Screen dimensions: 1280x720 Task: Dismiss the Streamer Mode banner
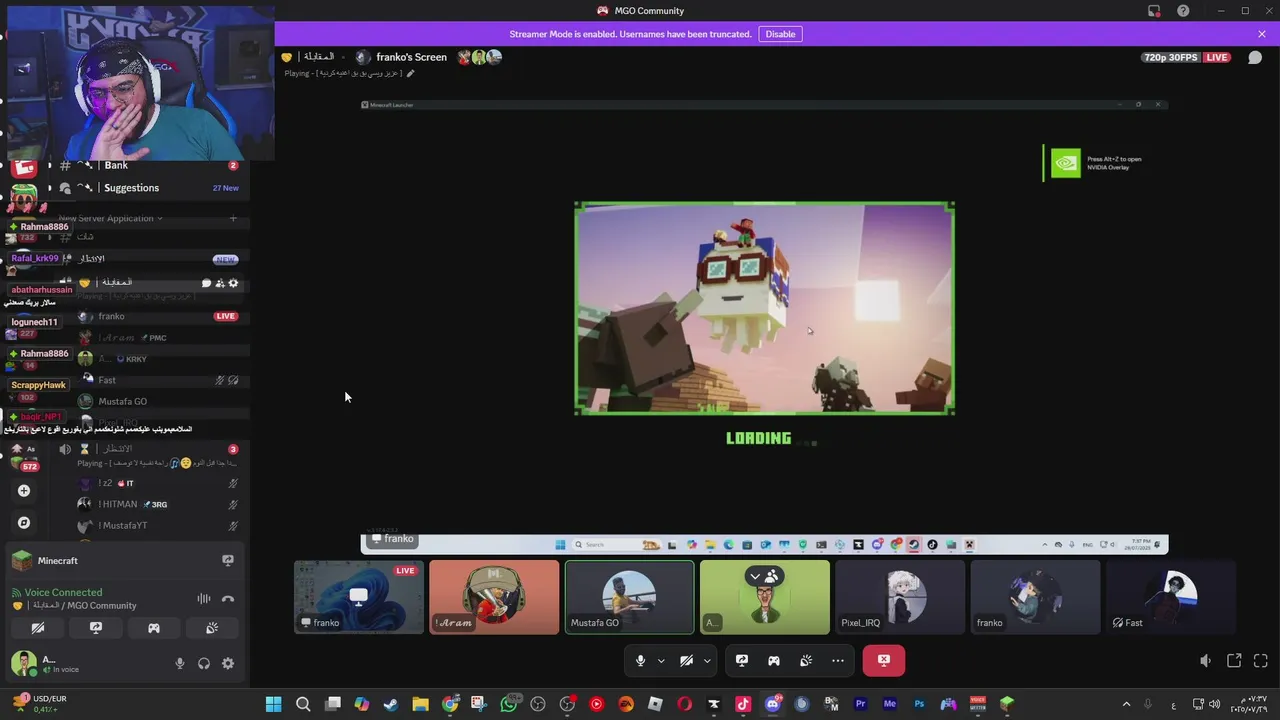click(1262, 34)
